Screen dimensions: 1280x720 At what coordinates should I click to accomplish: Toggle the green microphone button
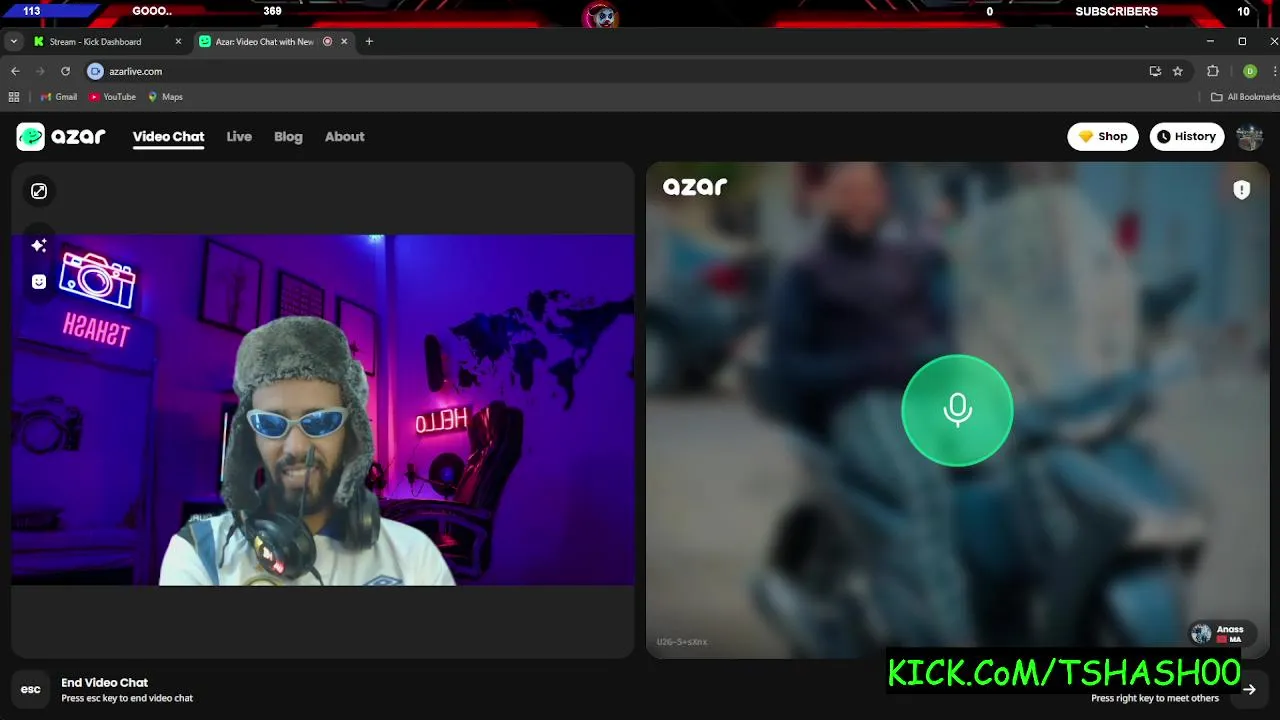click(957, 410)
